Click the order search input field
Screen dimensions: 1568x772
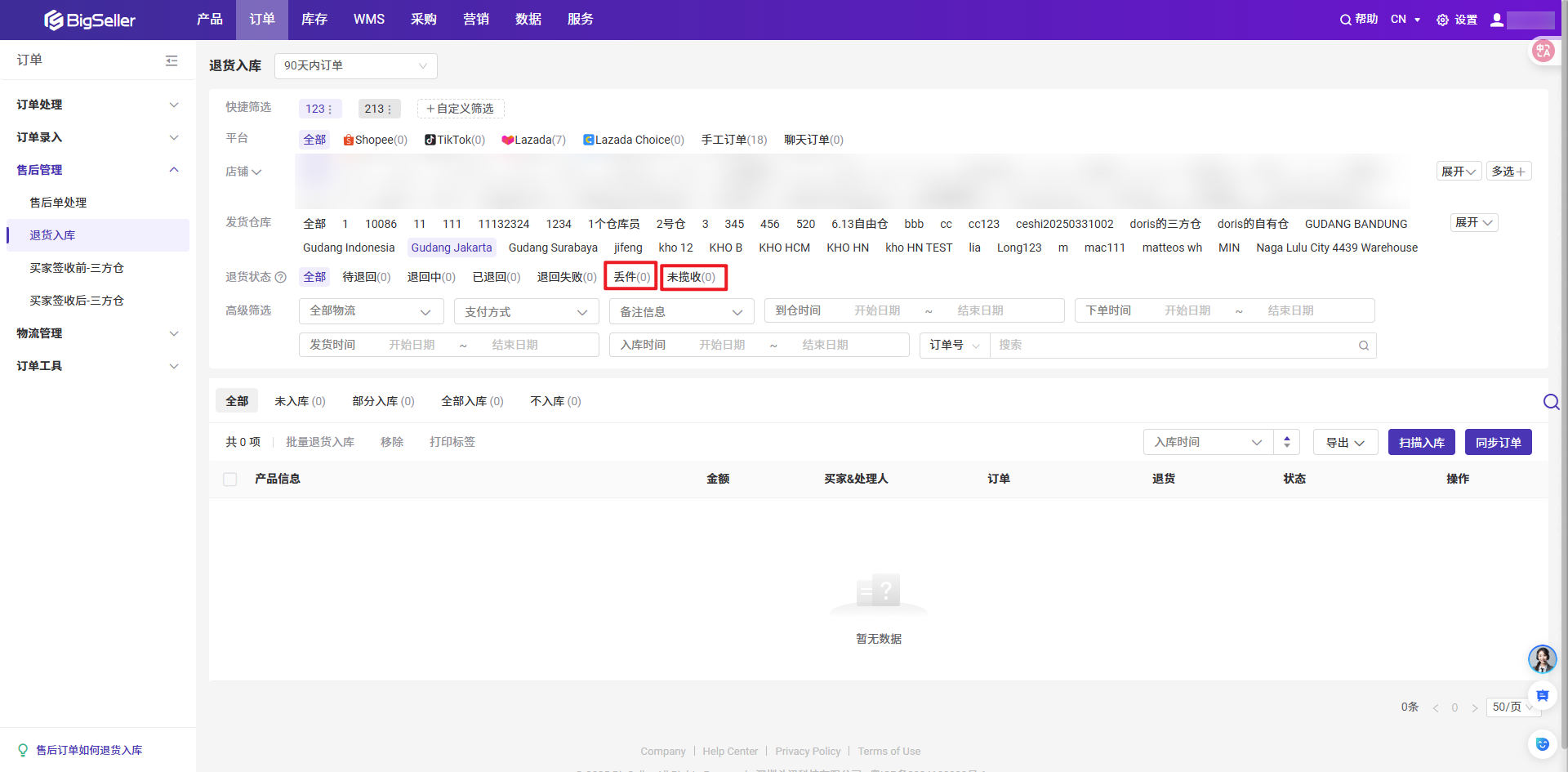(1173, 346)
